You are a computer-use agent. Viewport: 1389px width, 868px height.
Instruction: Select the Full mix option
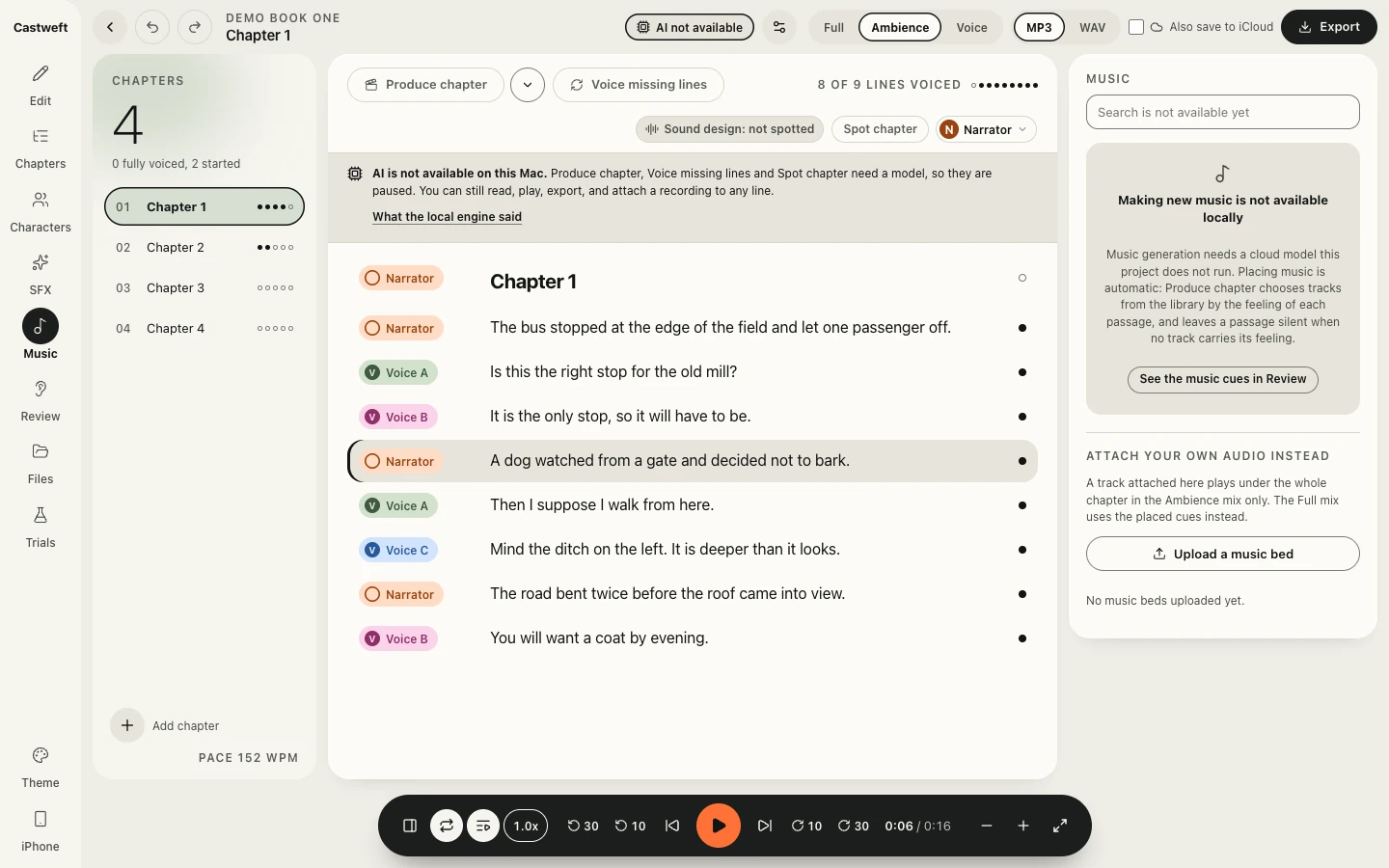pos(834,27)
